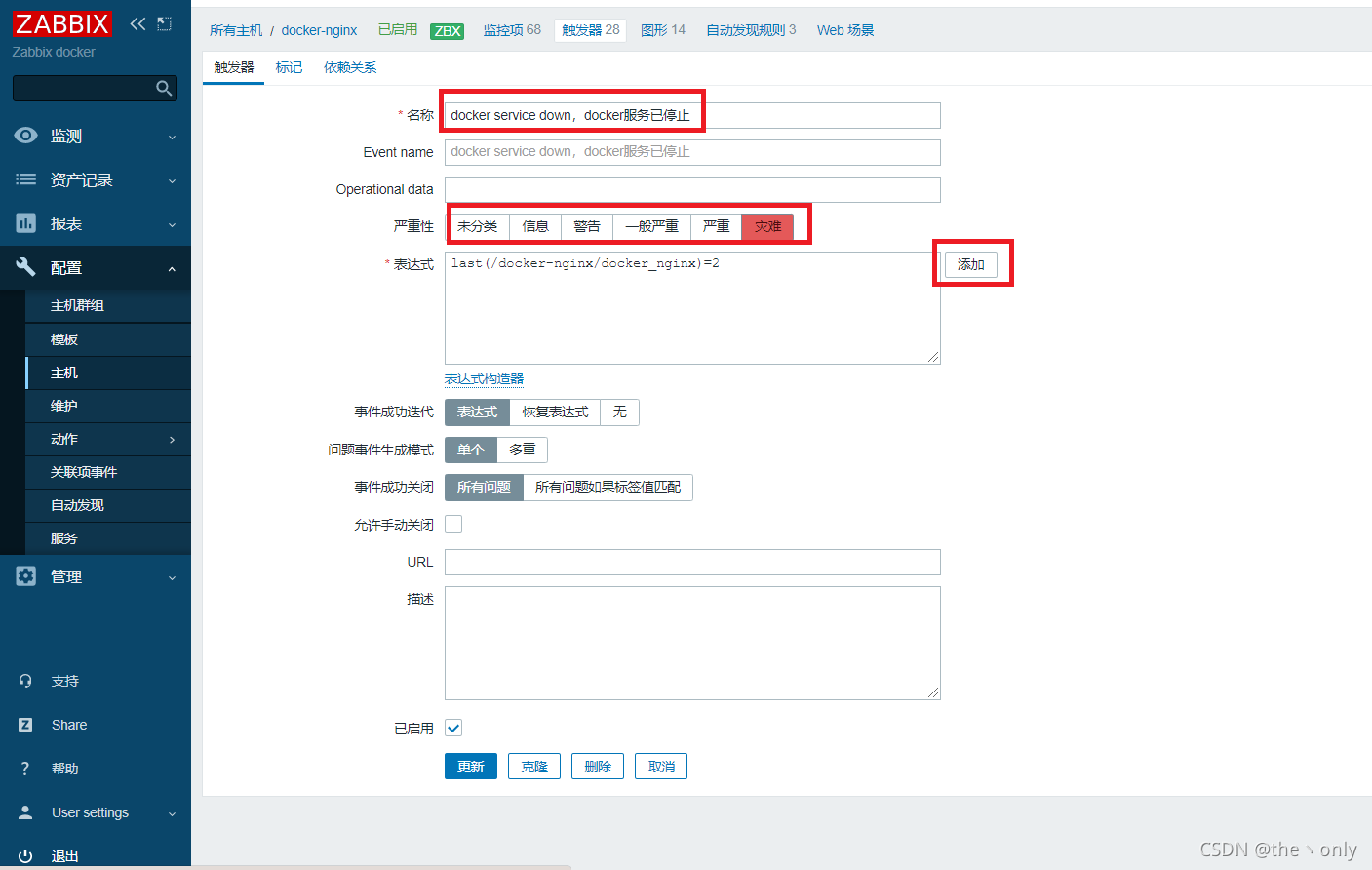The image size is (1372, 870).
Task: Go to 所有主机 breadcrumb
Action: tap(236, 30)
